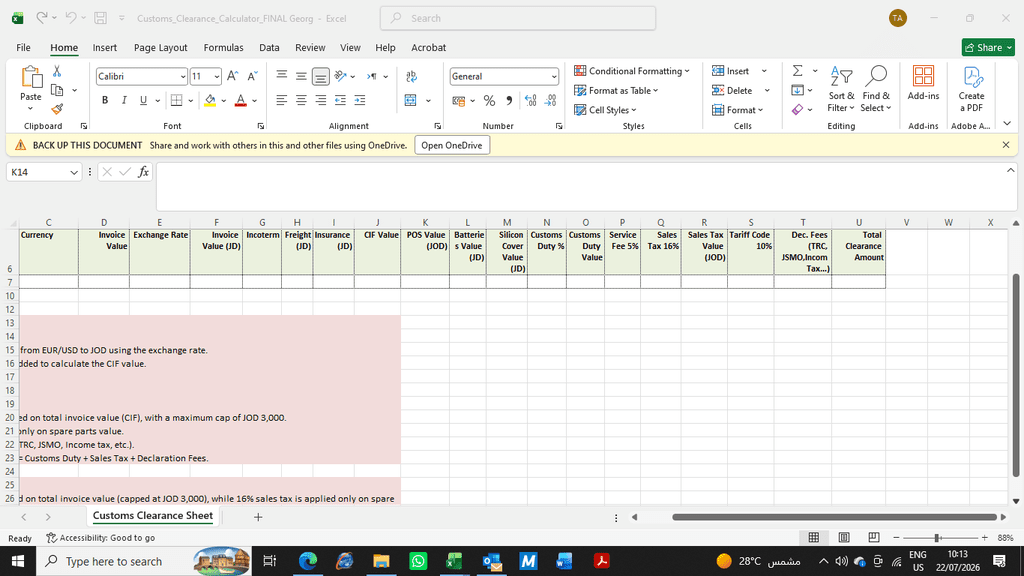Click the Insert Function fx icon
Screen dimensions: 1024x576
click(144, 172)
